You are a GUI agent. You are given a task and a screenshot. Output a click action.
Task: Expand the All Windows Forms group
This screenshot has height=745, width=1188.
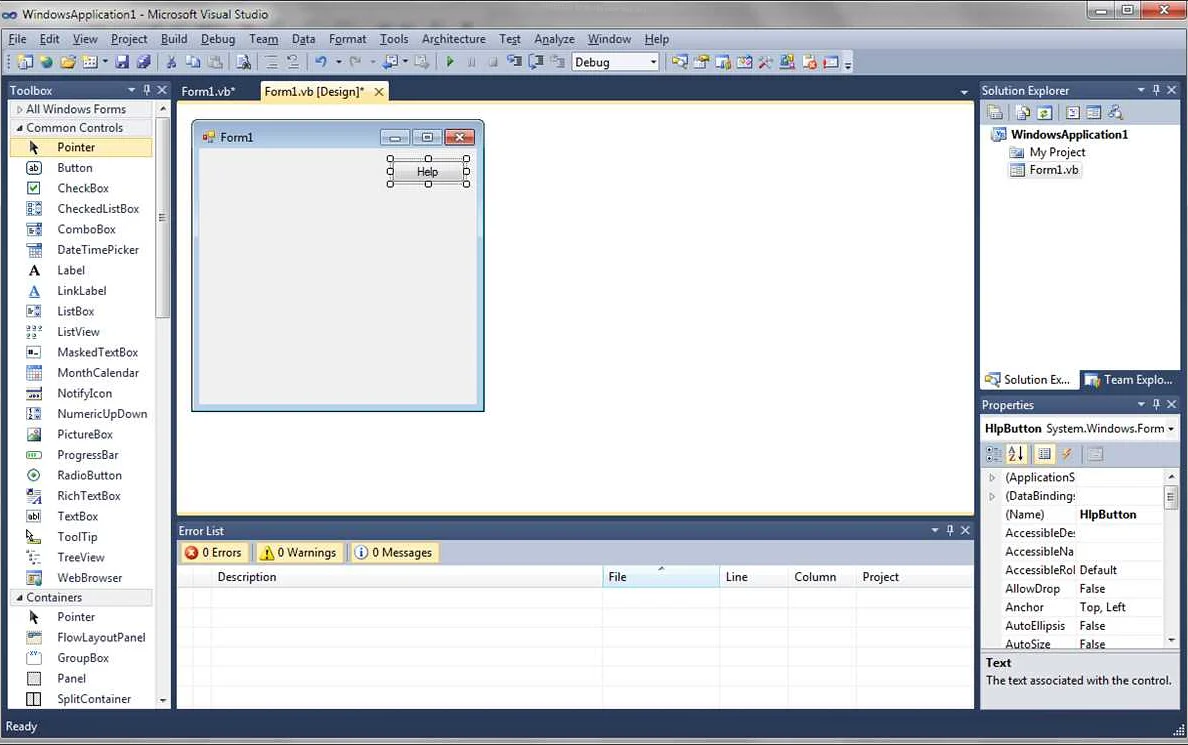click(20, 109)
